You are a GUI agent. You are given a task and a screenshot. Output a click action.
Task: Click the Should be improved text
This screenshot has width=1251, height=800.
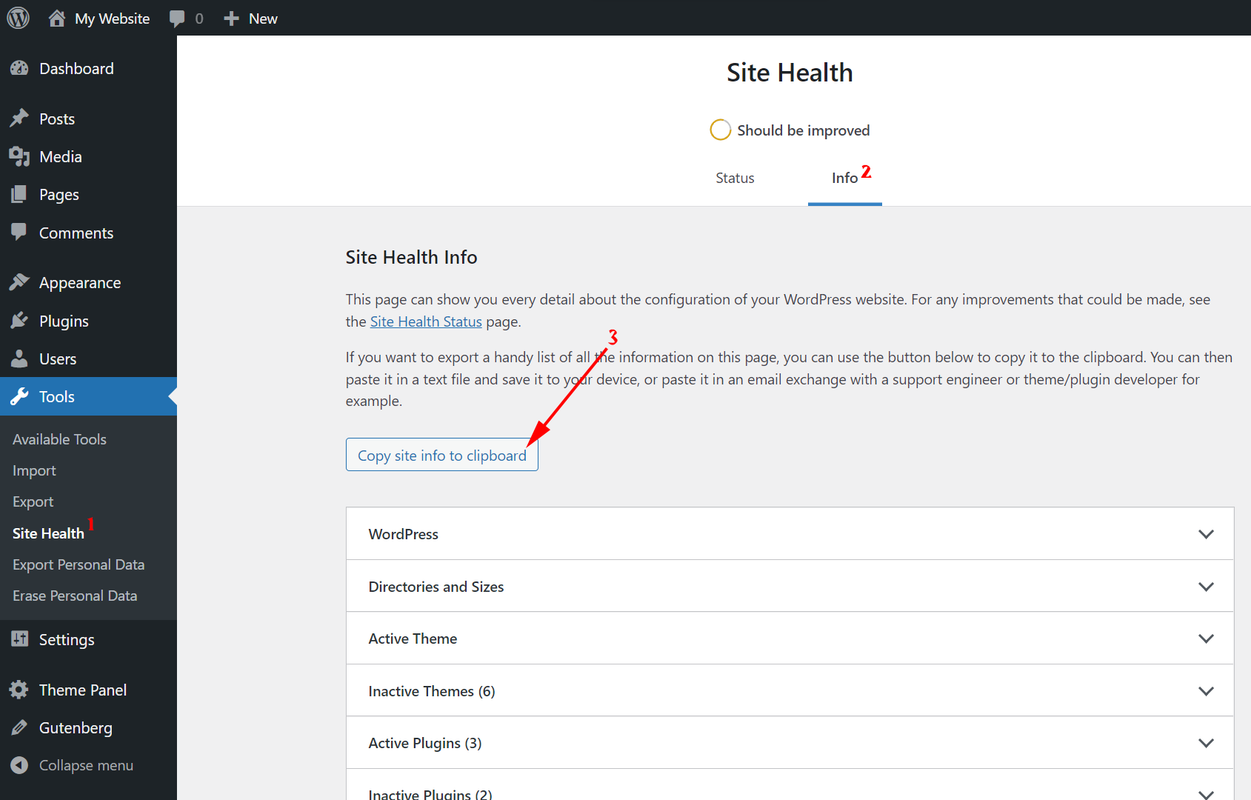(x=804, y=130)
